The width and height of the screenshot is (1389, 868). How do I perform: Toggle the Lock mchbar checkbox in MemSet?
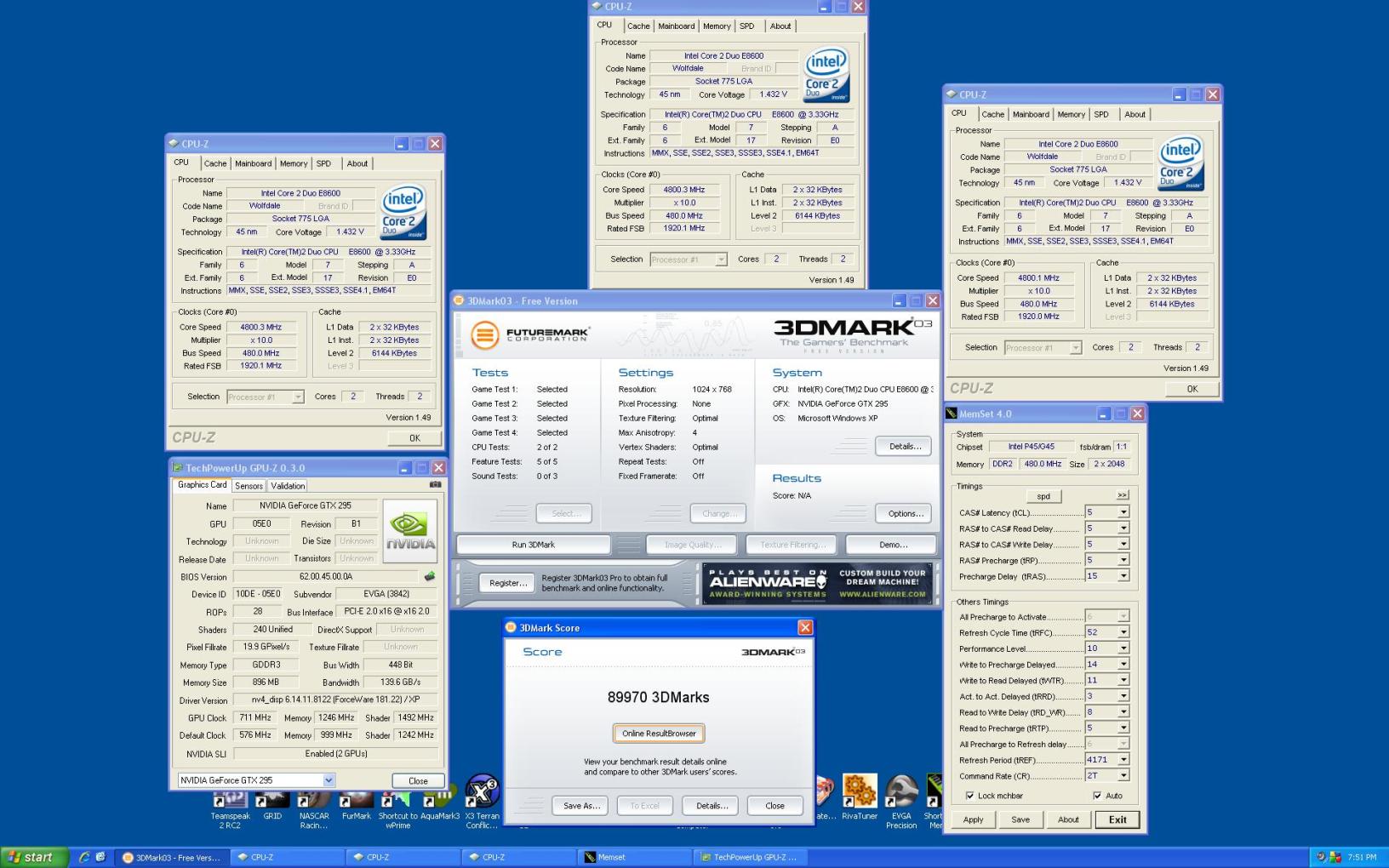tap(970, 796)
